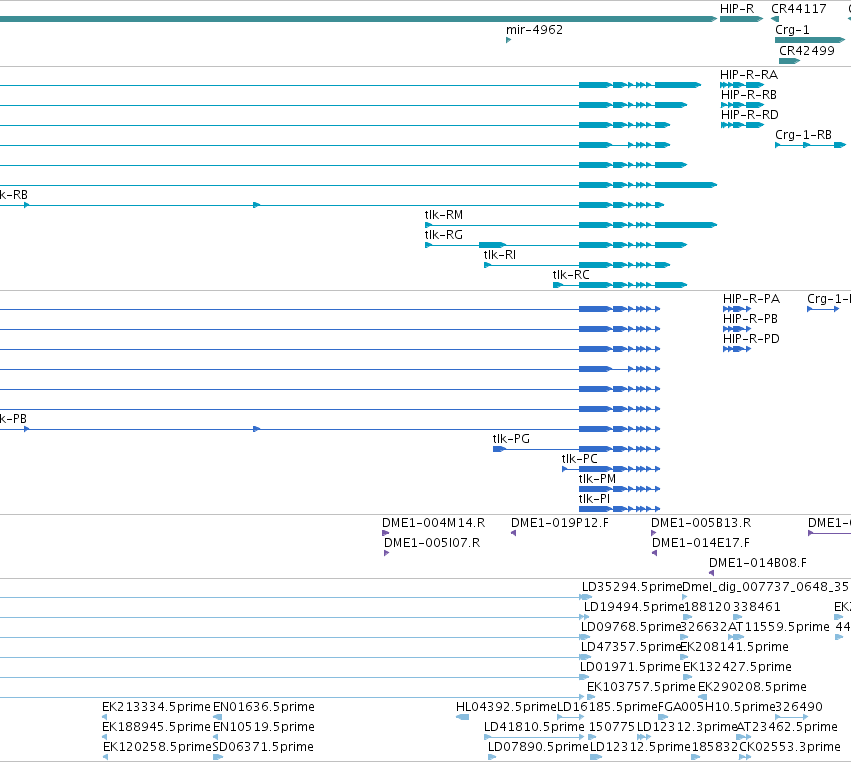
Task: Click the 338461 feature label
Action: tap(757, 607)
